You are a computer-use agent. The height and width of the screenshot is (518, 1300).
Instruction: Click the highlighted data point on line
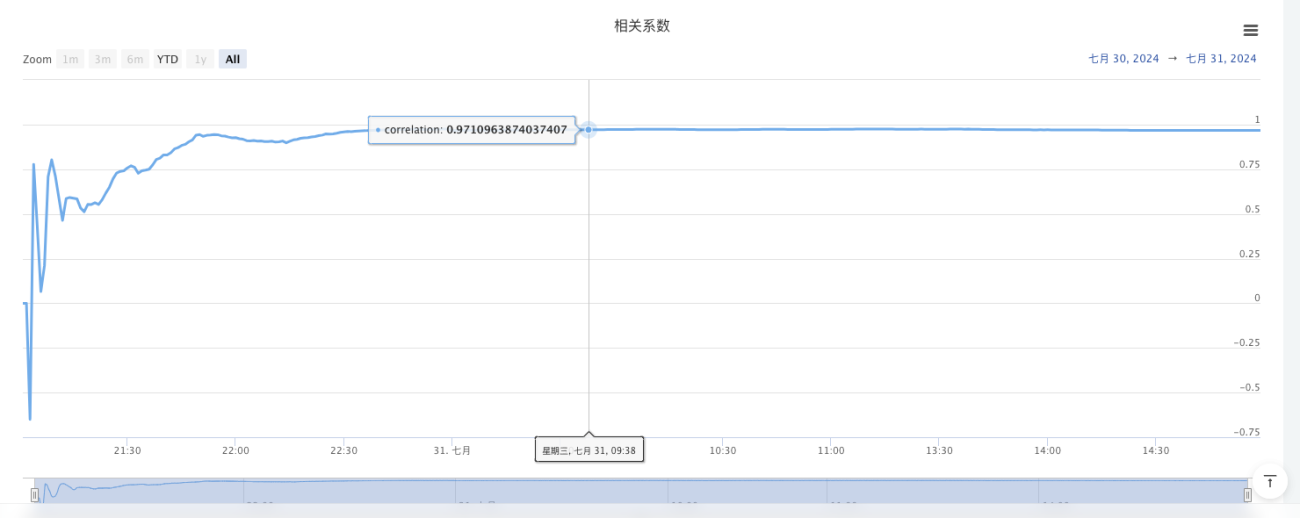[589, 129]
